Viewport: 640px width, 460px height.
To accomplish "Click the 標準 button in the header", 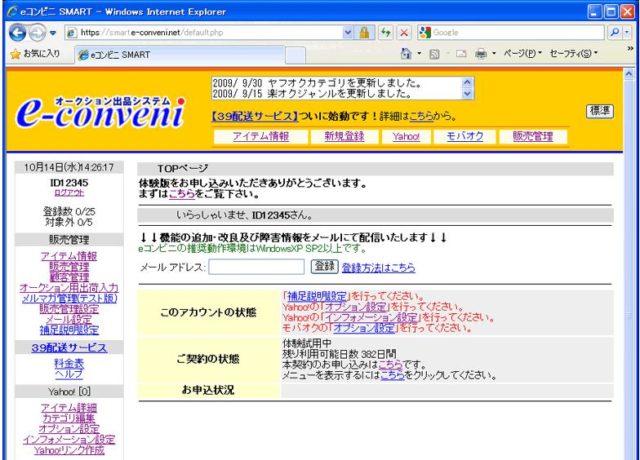I will pyautogui.click(x=600, y=111).
